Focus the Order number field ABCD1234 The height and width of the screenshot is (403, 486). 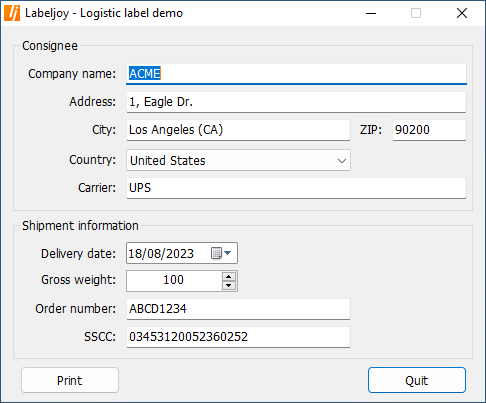click(238, 309)
